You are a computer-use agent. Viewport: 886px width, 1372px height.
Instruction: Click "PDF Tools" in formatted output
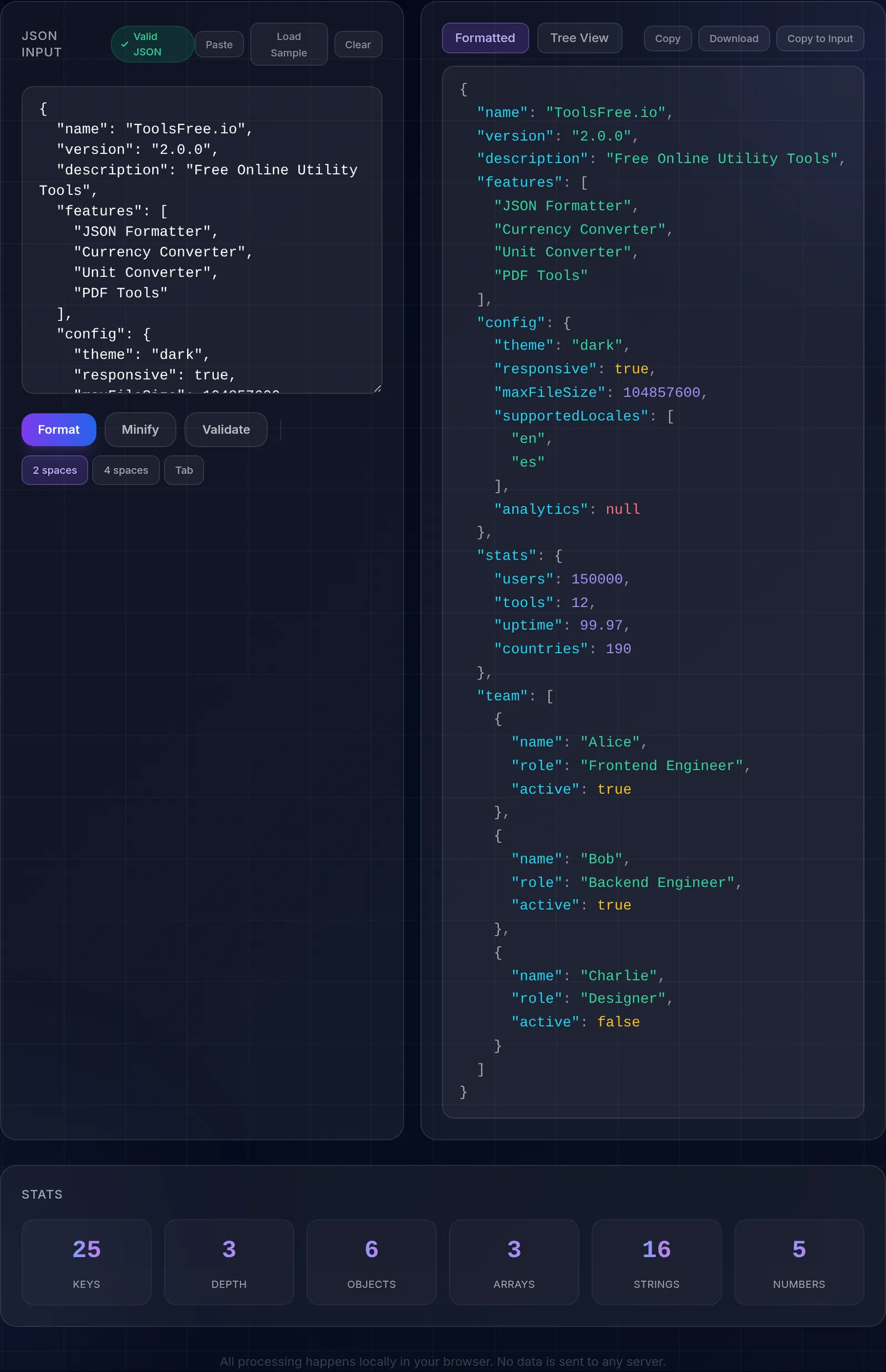(x=541, y=276)
